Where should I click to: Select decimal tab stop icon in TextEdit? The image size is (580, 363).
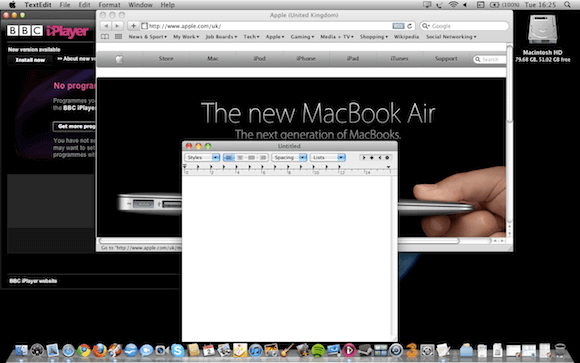tap(387, 158)
